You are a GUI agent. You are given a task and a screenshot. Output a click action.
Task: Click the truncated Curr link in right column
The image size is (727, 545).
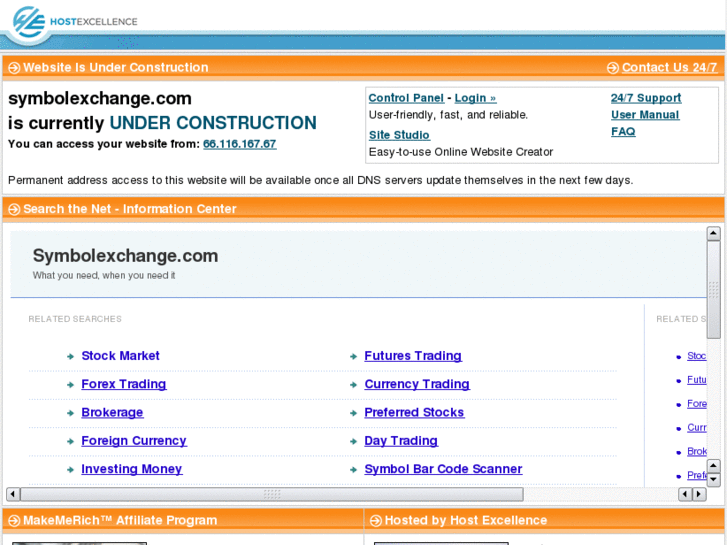point(696,428)
